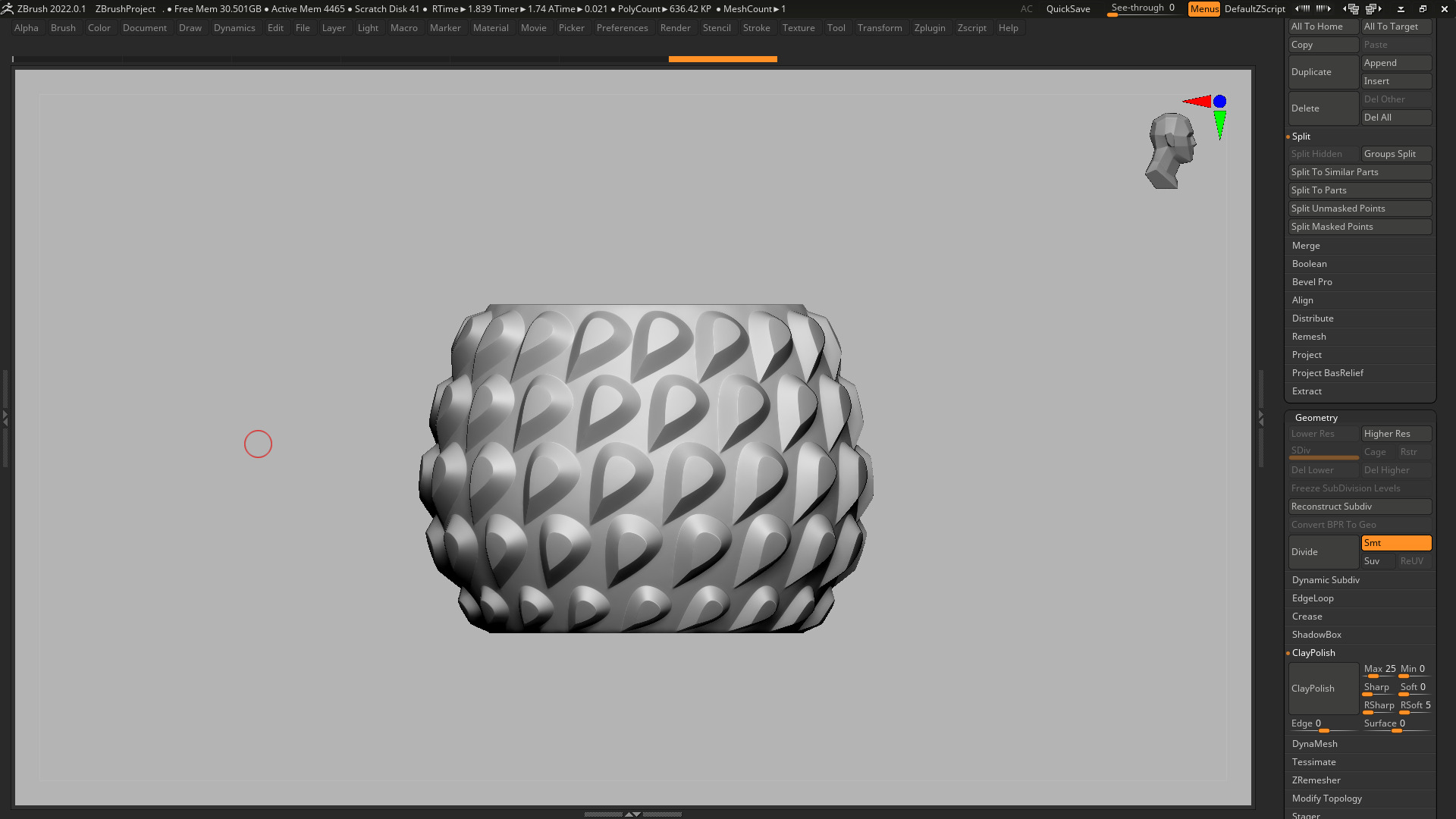Click the Duplicate subtool button
Image resolution: width=1456 pixels, height=819 pixels.
[1323, 72]
